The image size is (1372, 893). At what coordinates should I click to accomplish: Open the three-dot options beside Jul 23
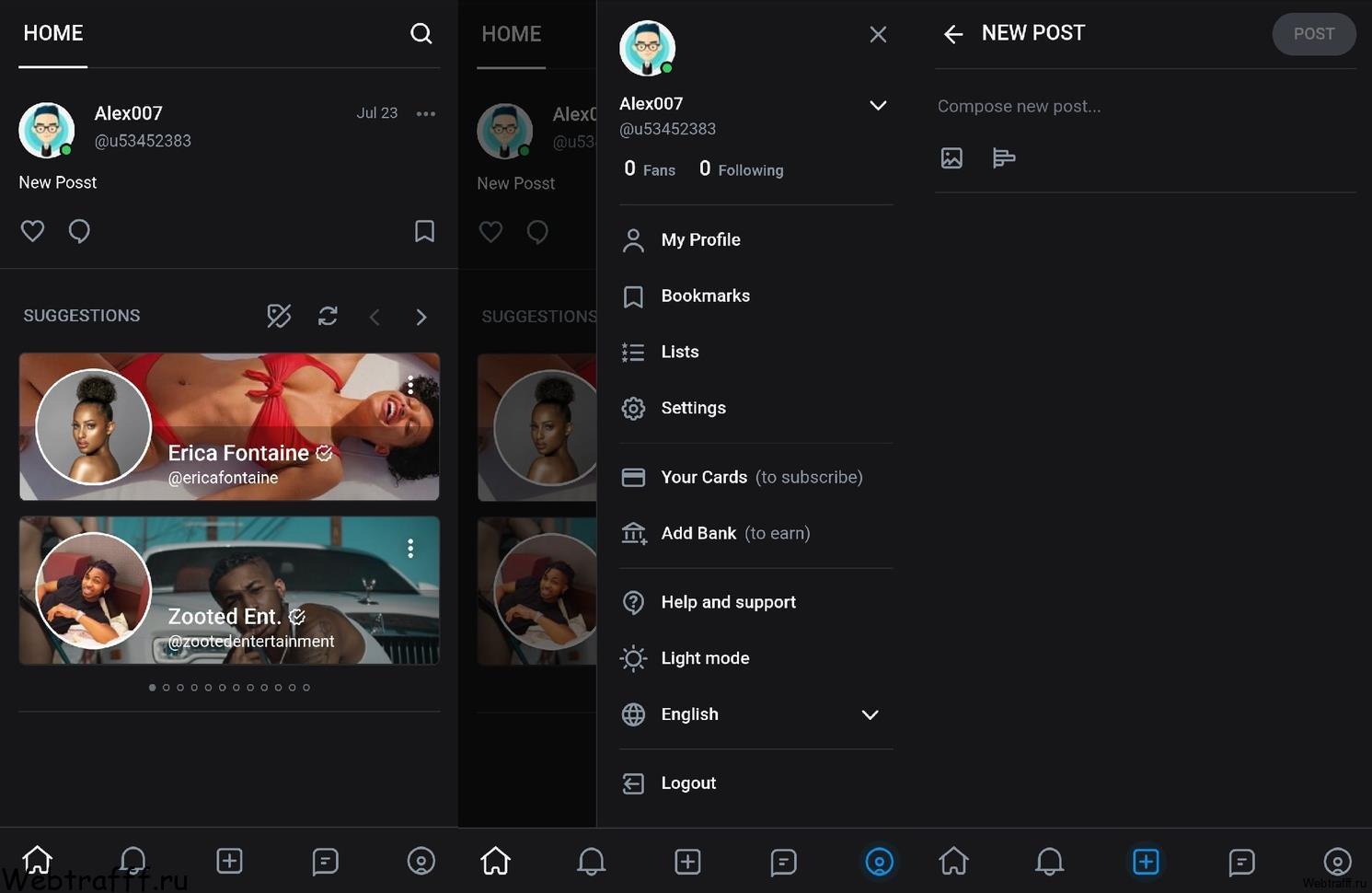(425, 114)
